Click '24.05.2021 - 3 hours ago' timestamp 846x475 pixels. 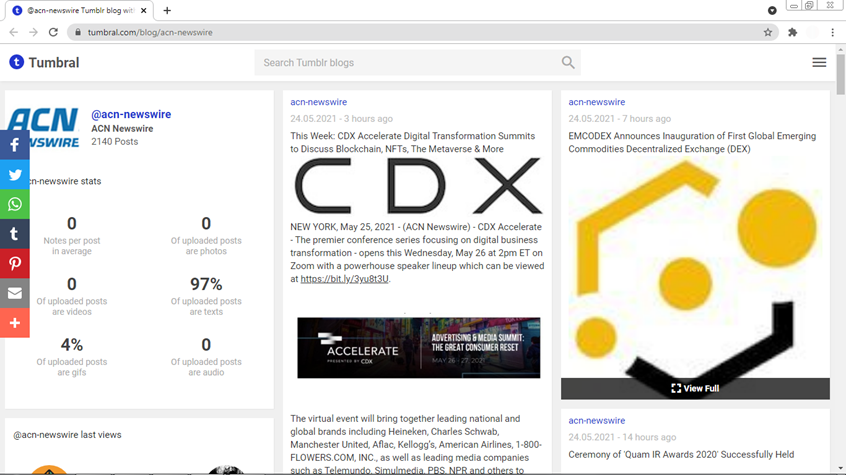[342, 119]
